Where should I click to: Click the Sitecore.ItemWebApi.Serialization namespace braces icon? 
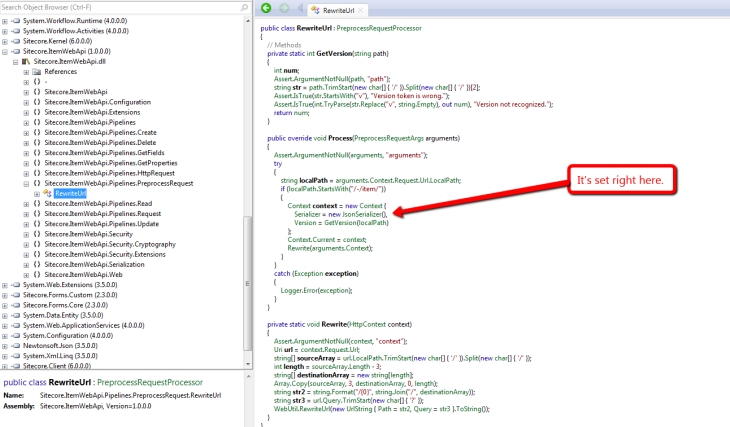(x=37, y=264)
